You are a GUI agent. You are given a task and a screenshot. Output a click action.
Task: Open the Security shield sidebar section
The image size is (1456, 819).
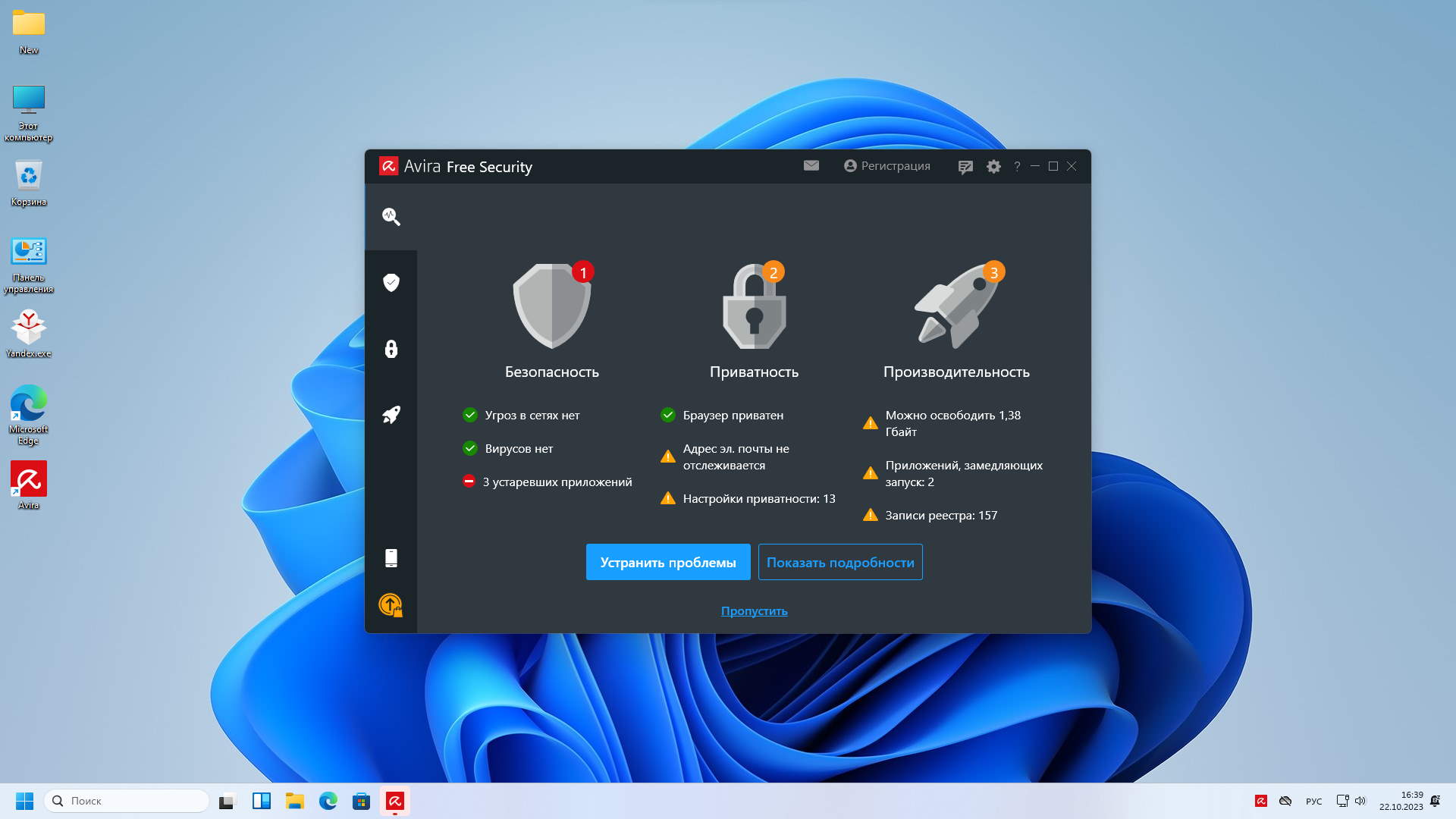pos(391,283)
